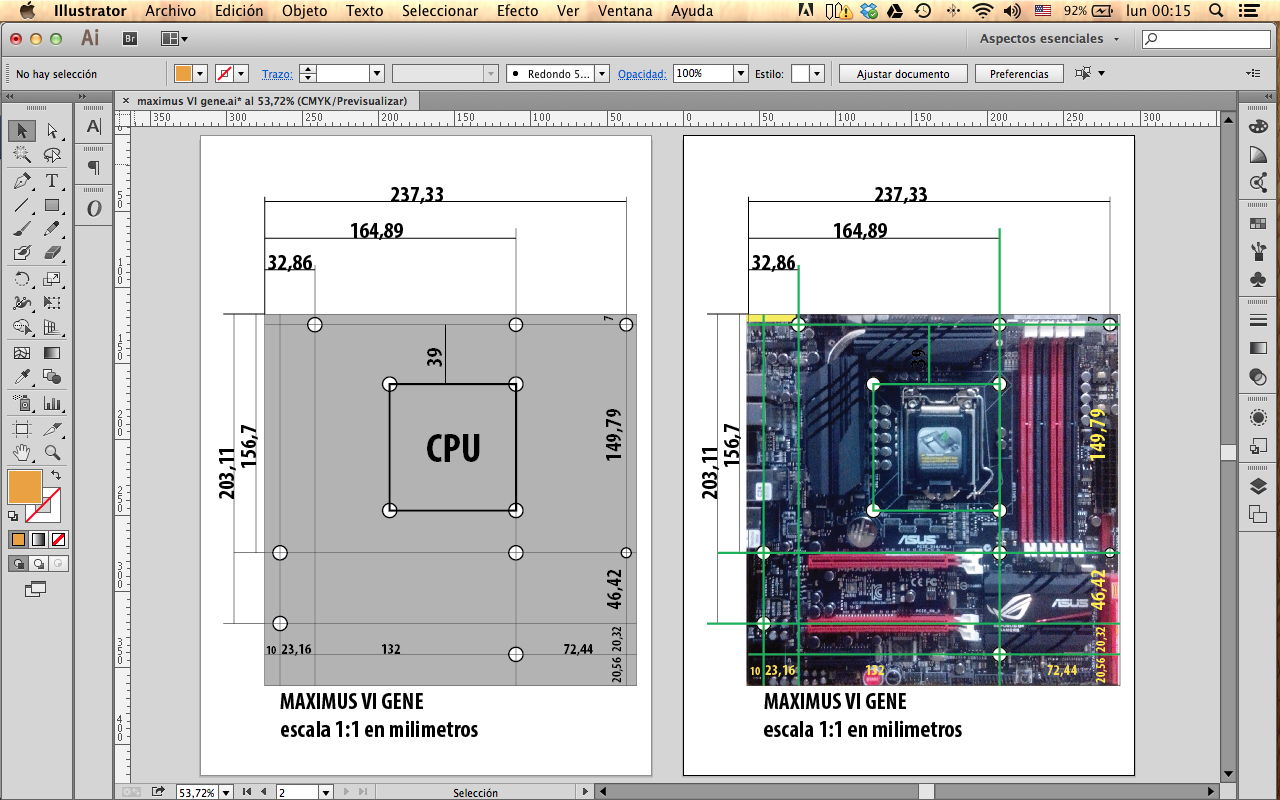Launch Adobe Bridge from the Br button

coord(129,38)
